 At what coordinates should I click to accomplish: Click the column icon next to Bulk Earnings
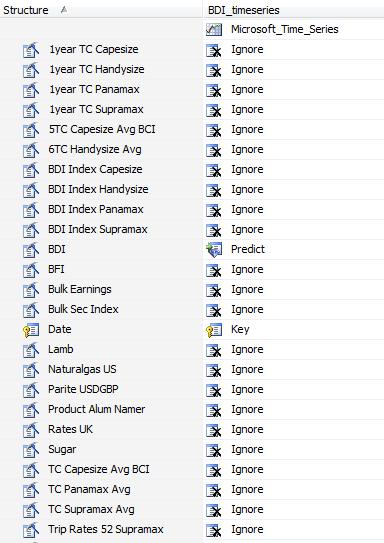[x=31, y=290]
